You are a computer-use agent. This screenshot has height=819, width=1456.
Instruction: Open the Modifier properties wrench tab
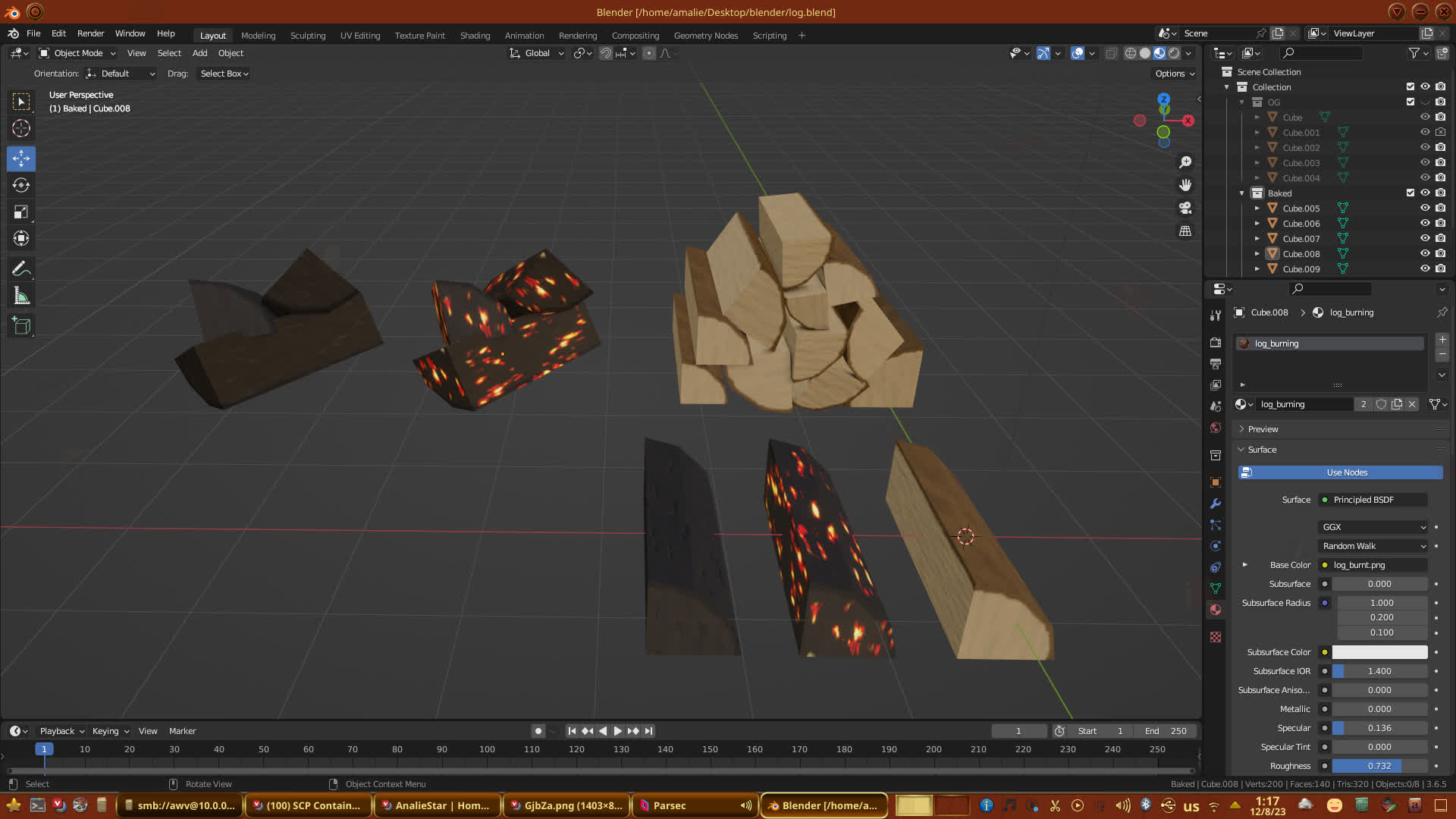(1216, 504)
